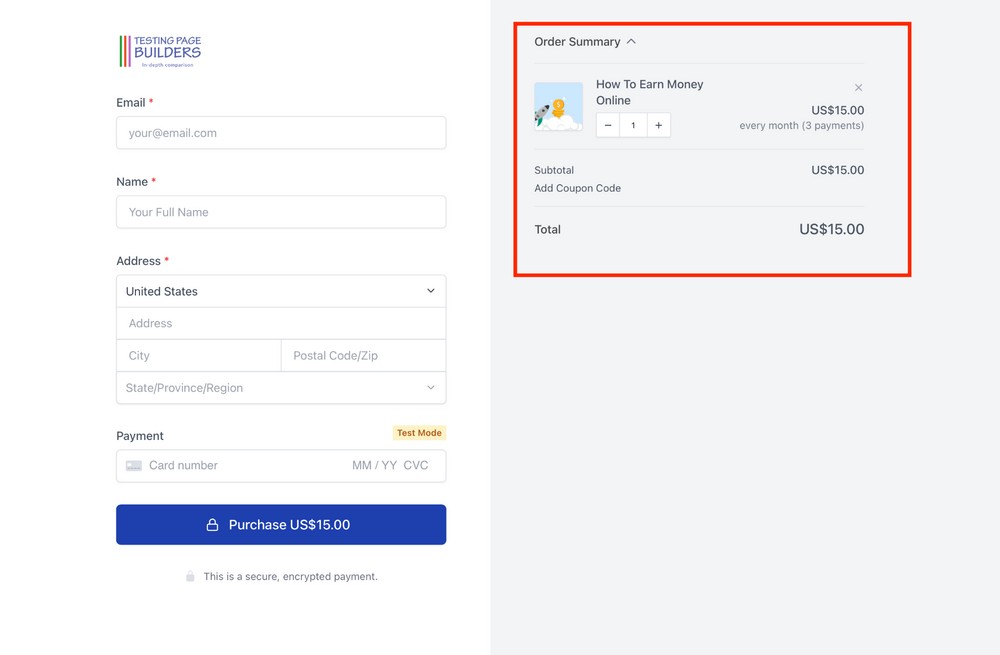This screenshot has height=655, width=1000.
Task: Increase the item quantity with plus button
Action: click(x=659, y=124)
